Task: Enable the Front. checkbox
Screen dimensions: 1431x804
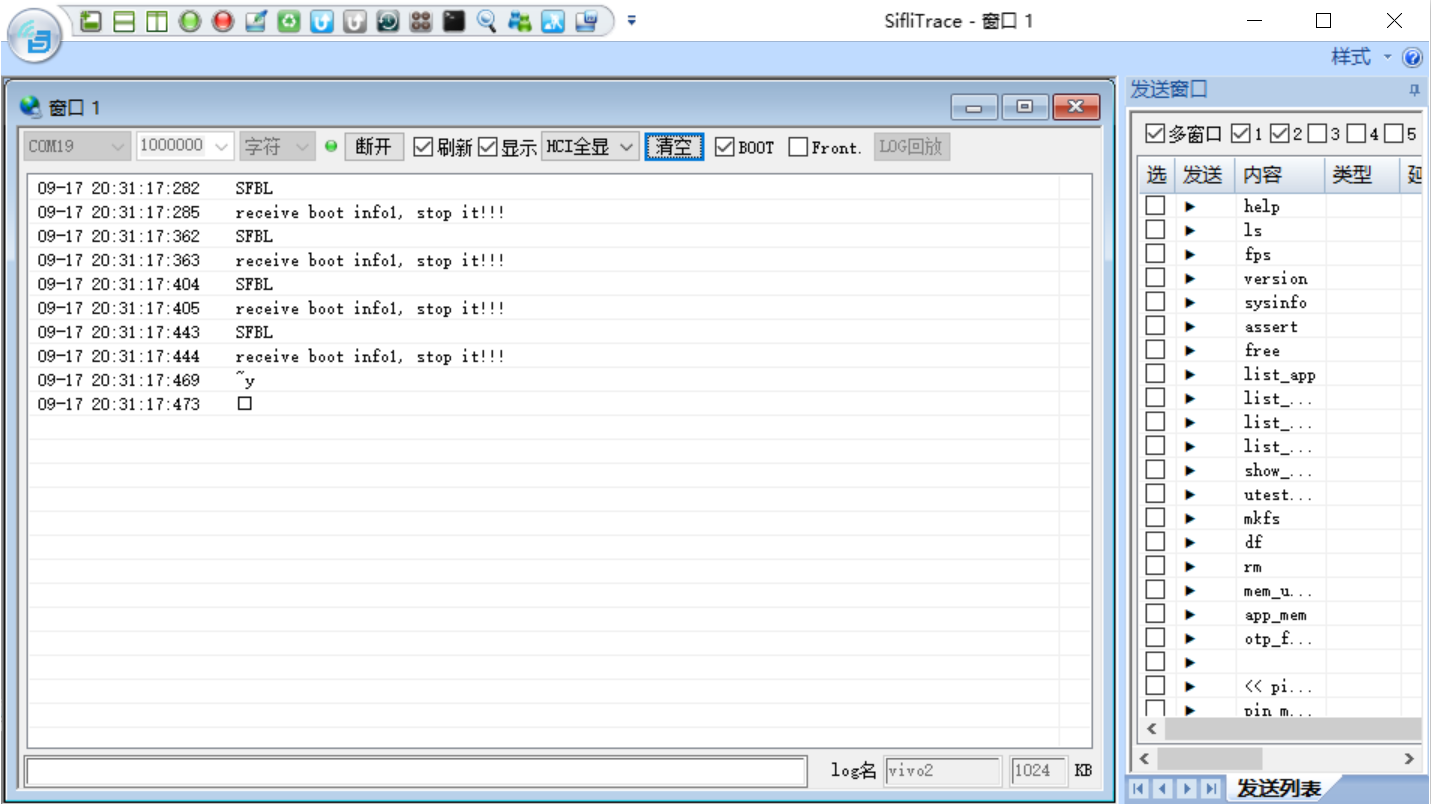Action: pyautogui.click(x=798, y=147)
